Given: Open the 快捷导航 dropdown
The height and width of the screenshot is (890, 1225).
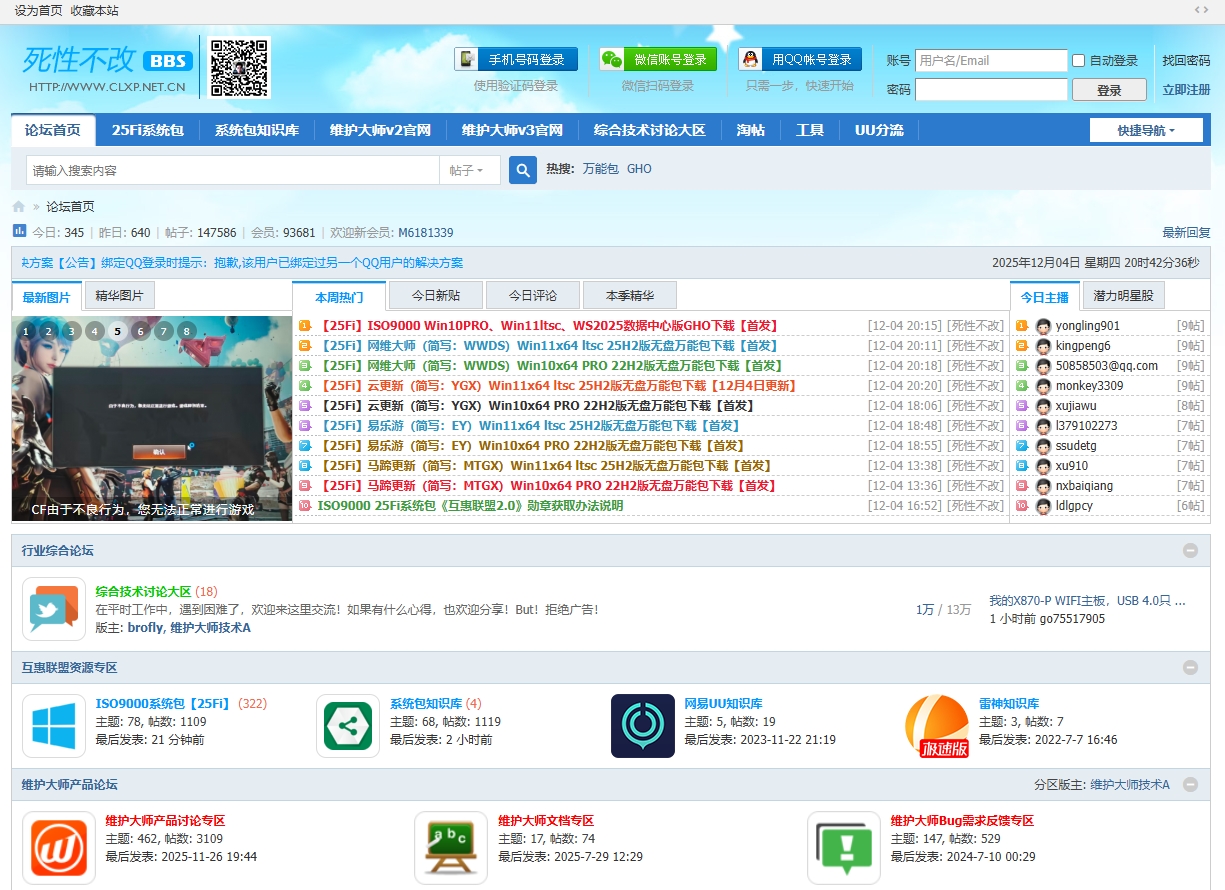Looking at the screenshot, I should click(x=1146, y=130).
